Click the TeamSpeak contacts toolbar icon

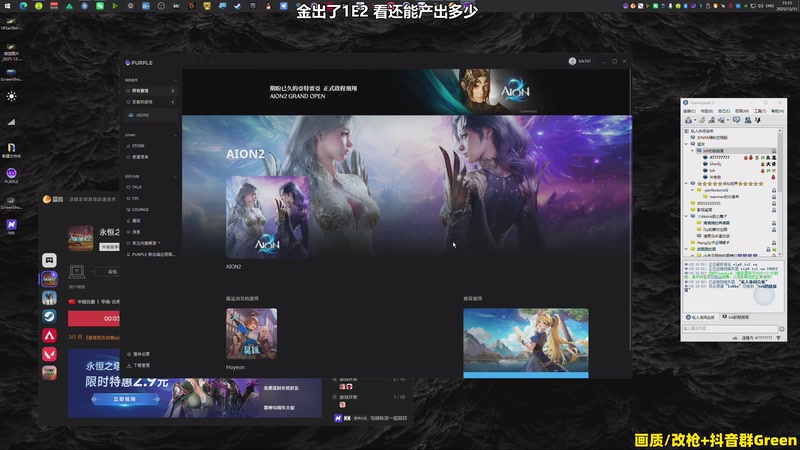point(748,120)
